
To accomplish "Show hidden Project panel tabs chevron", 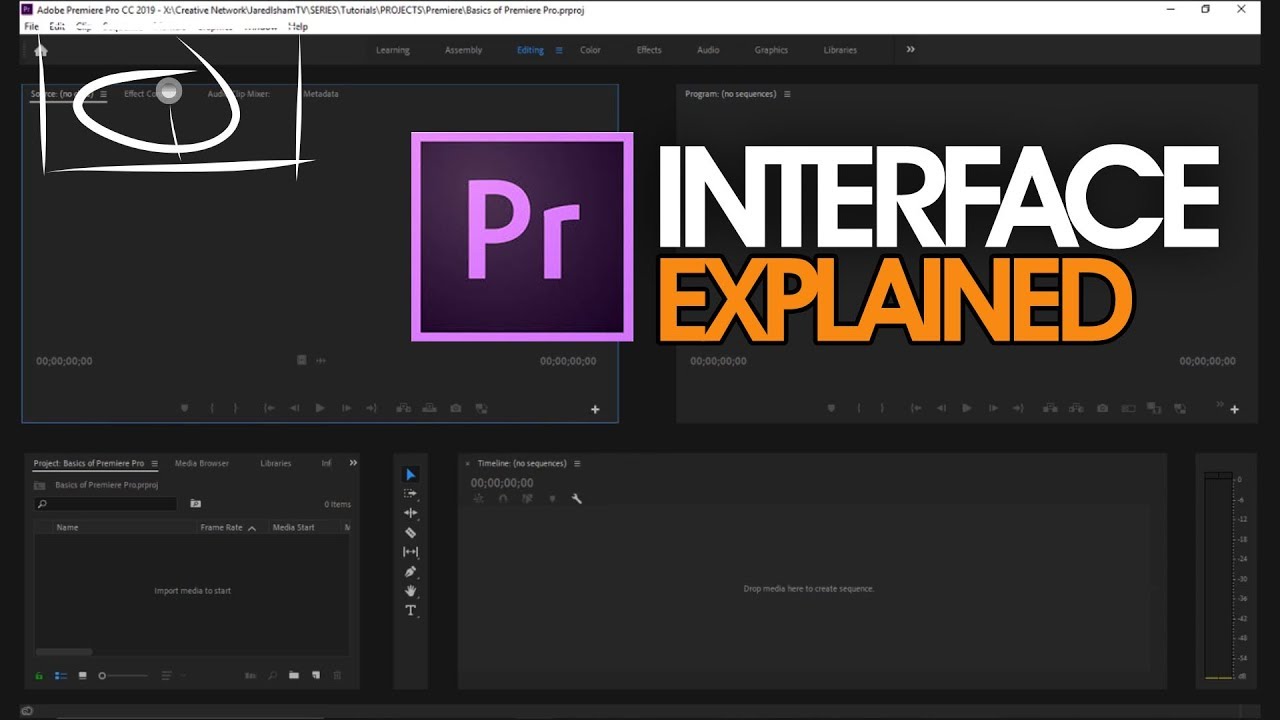I will tap(352, 463).
